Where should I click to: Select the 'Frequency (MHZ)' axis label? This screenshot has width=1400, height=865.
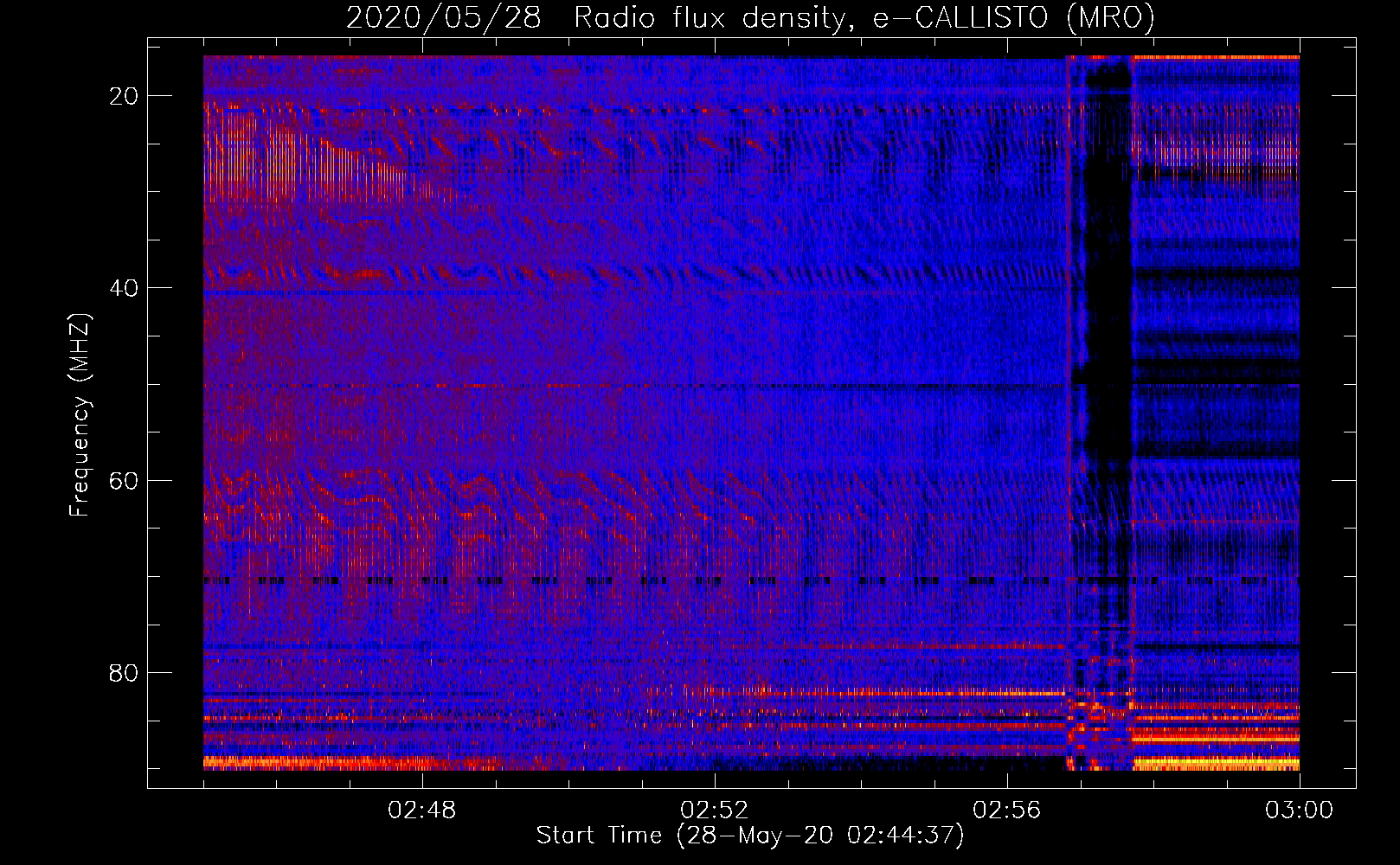[80, 415]
